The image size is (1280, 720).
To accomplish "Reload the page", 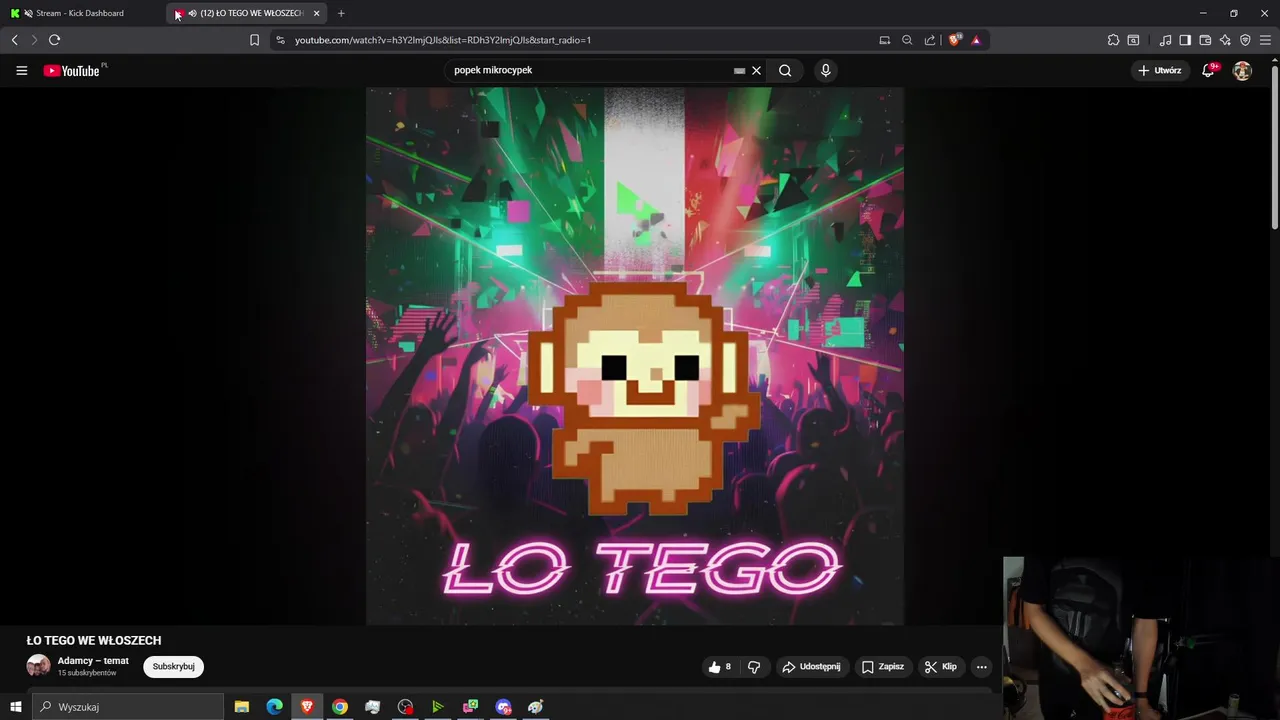I will click(54, 40).
